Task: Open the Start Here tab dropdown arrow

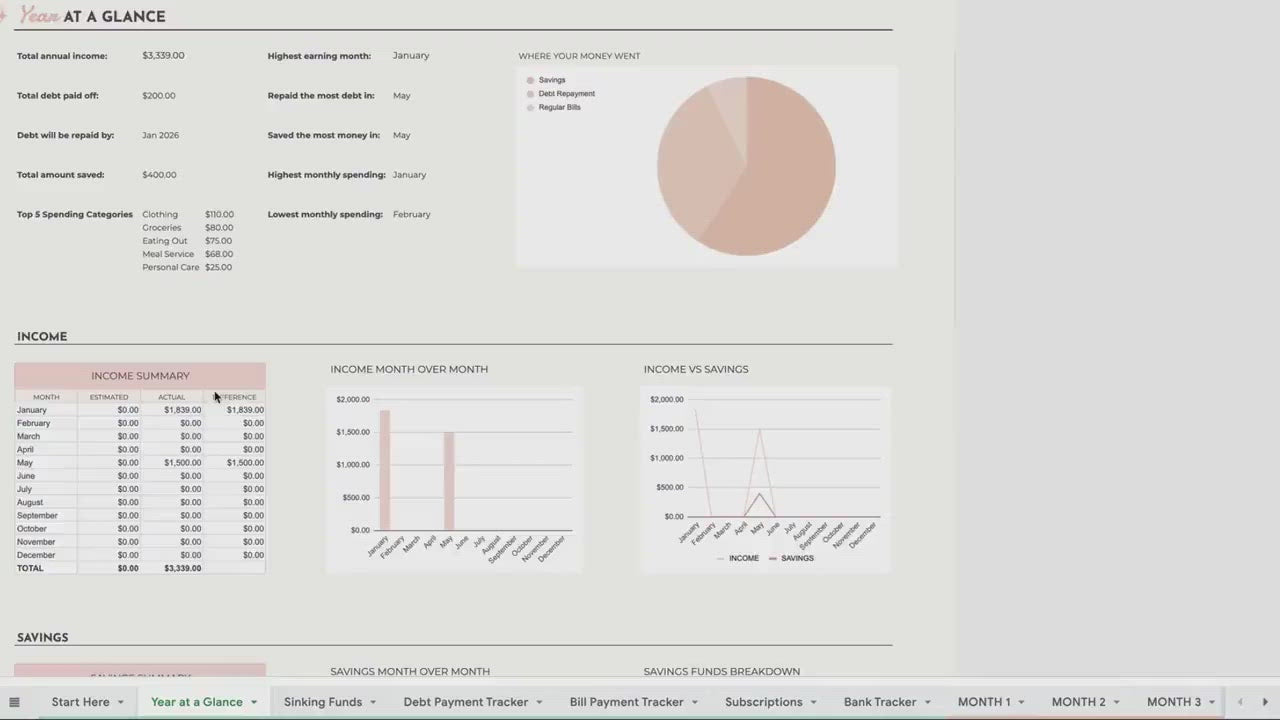Action: (120, 702)
